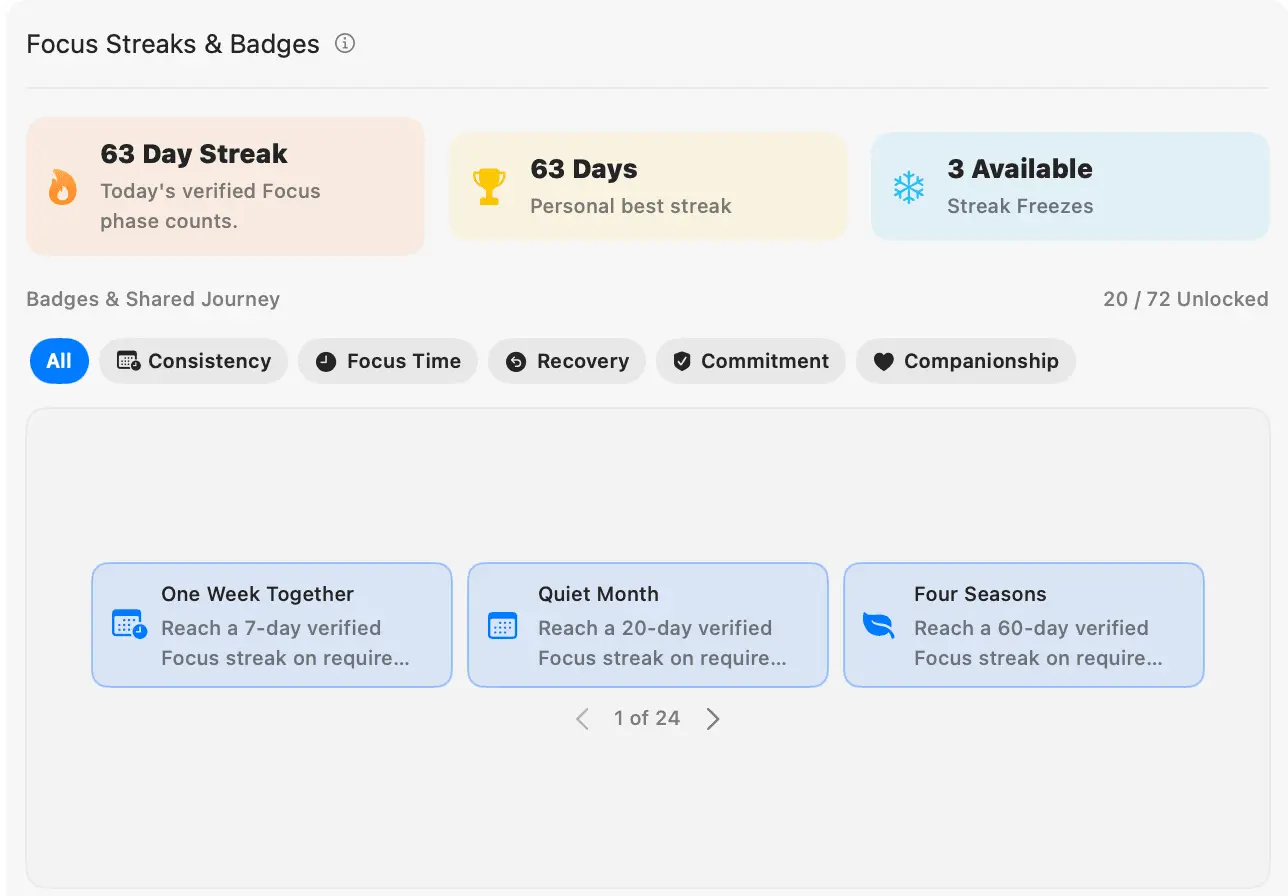
Task: Click the Personal best streak label
Action: click(x=631, y=206)
